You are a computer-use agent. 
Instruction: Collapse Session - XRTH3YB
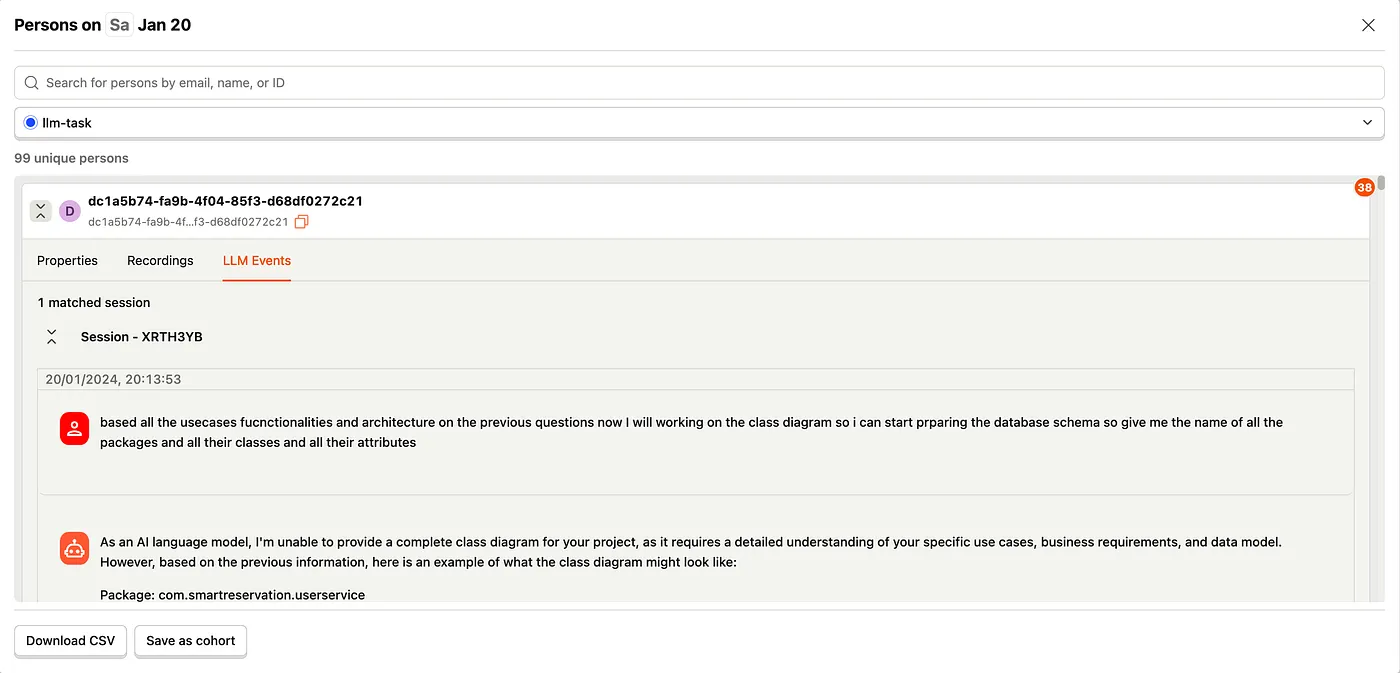click(x=52, y=337)
